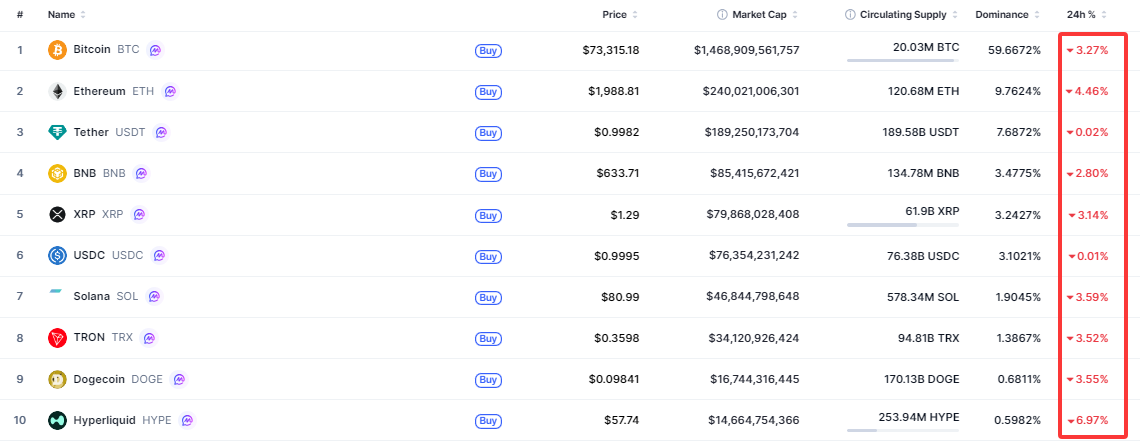Viewport: 1140px width, 442px height.
Task: Click the Bitcoin coin logo
Action: [57, 50]
